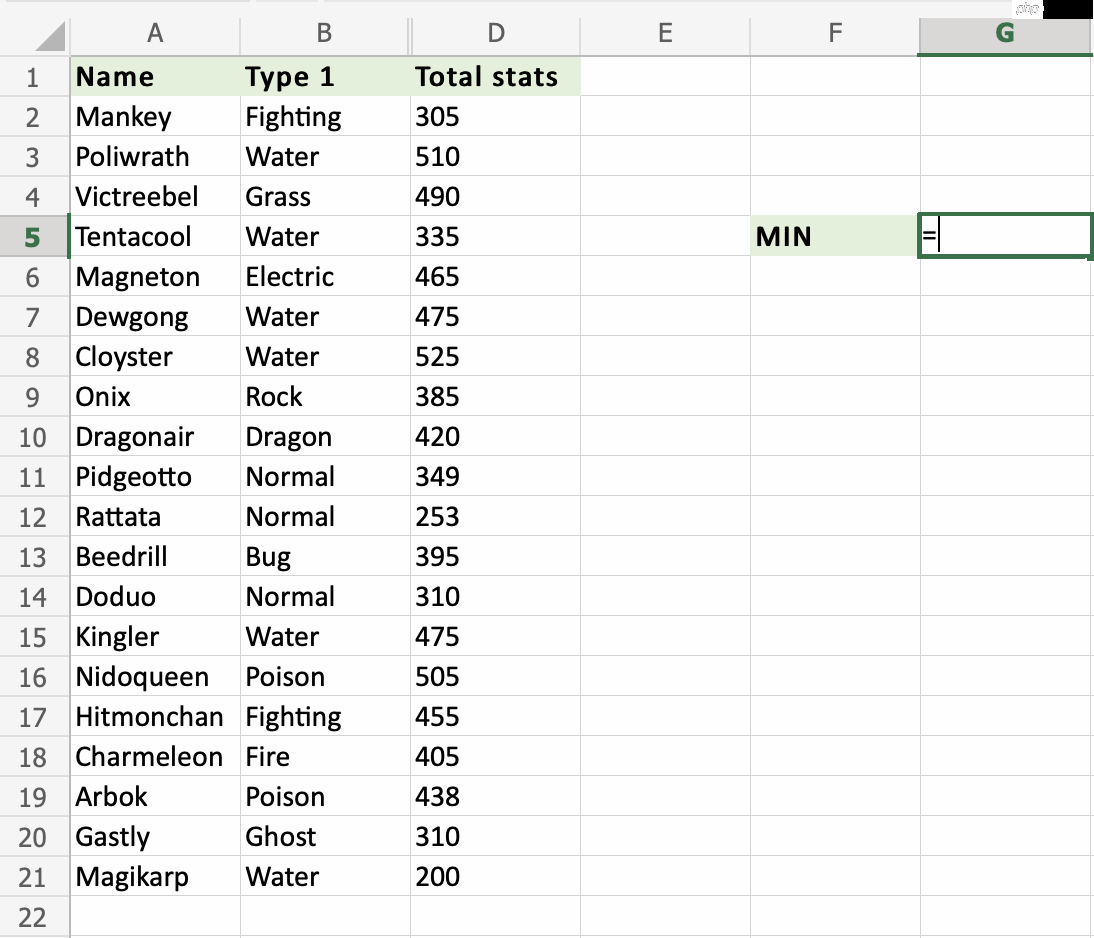
Task: Select the Magneton cell
Action: 155,276
